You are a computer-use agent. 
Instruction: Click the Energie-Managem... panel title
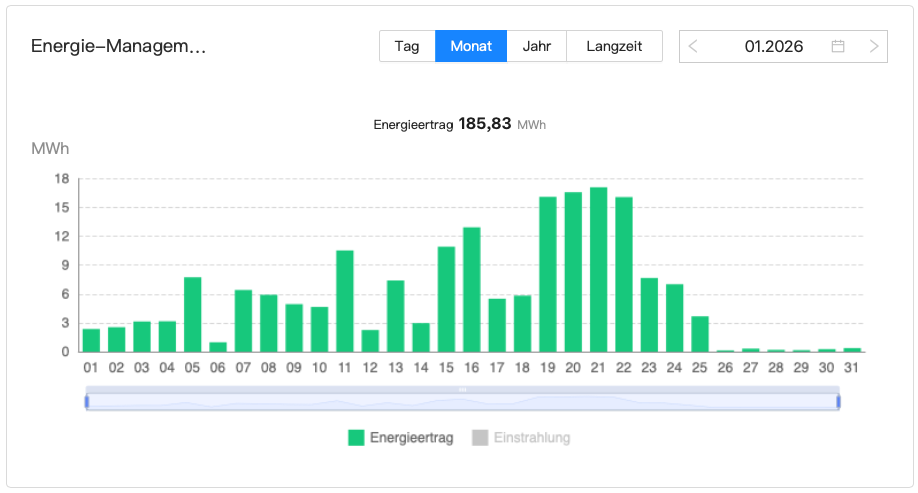pyautogui.click(x=119, y=46)
